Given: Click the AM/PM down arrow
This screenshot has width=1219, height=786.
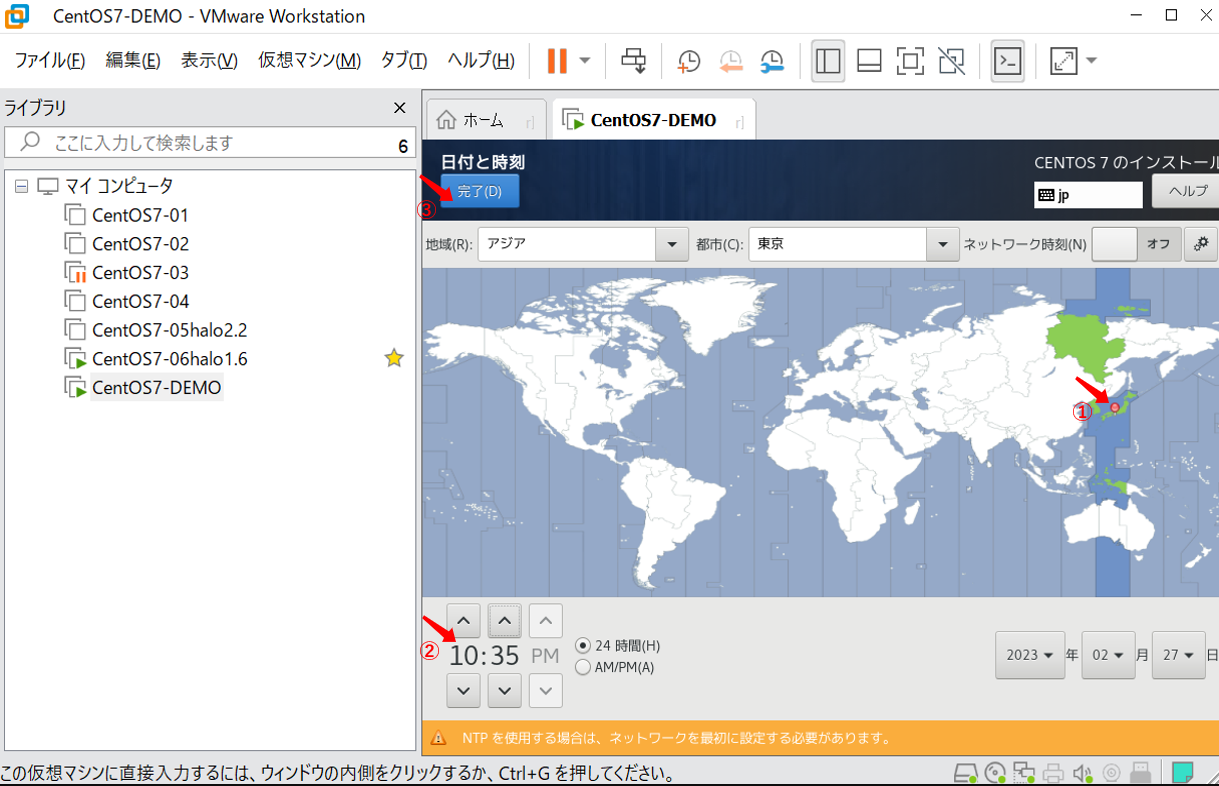Looking at the screenshot, I should point(545,690).
